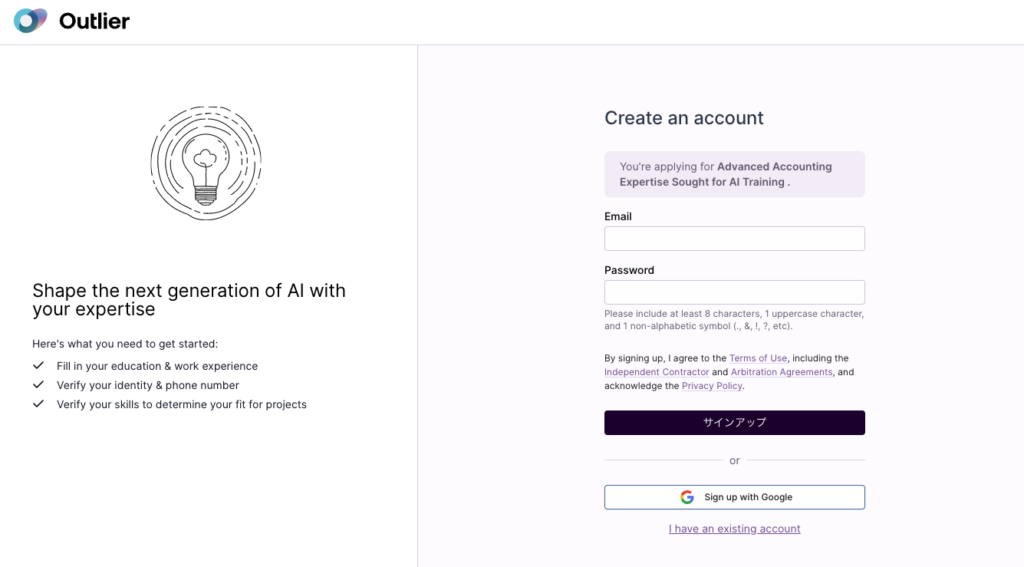1024x567 pixels.
Task: Click the Outlier wordmark text
Action: click(94, 21)
